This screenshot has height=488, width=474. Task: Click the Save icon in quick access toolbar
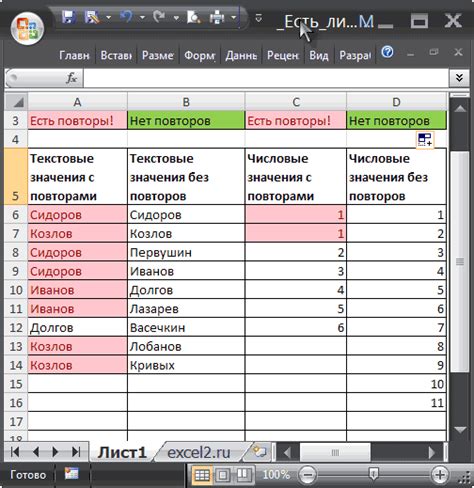68,17
